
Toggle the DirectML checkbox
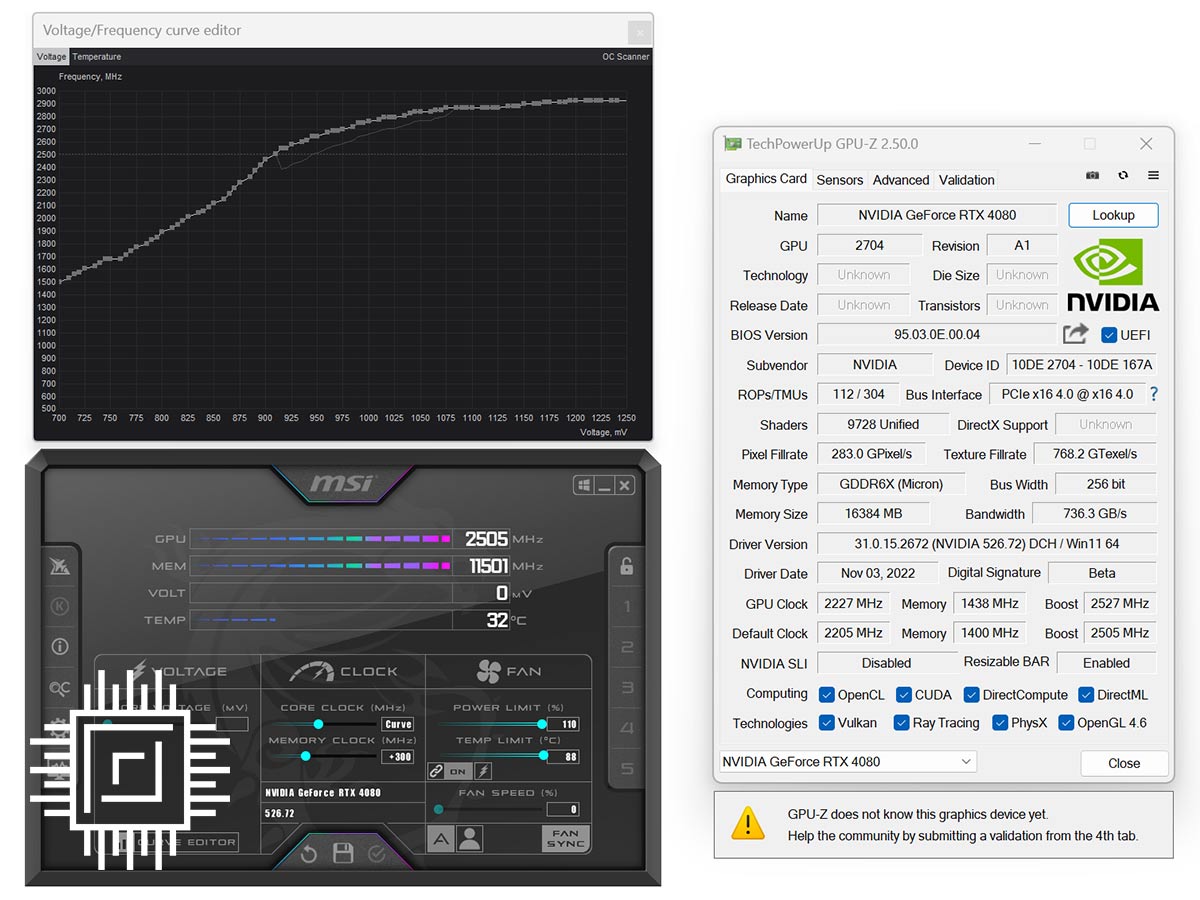pos(1086,694)
